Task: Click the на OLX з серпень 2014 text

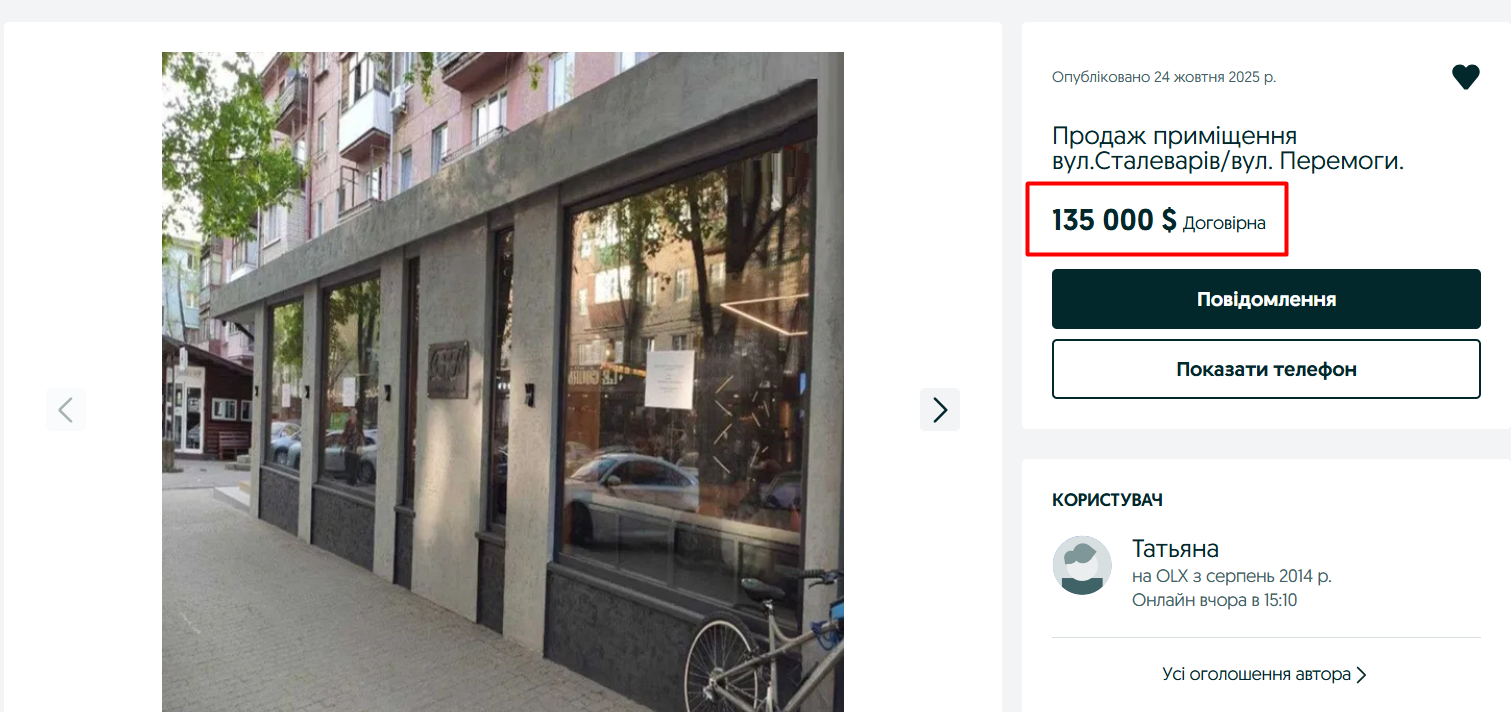Action: [1231, 576]
